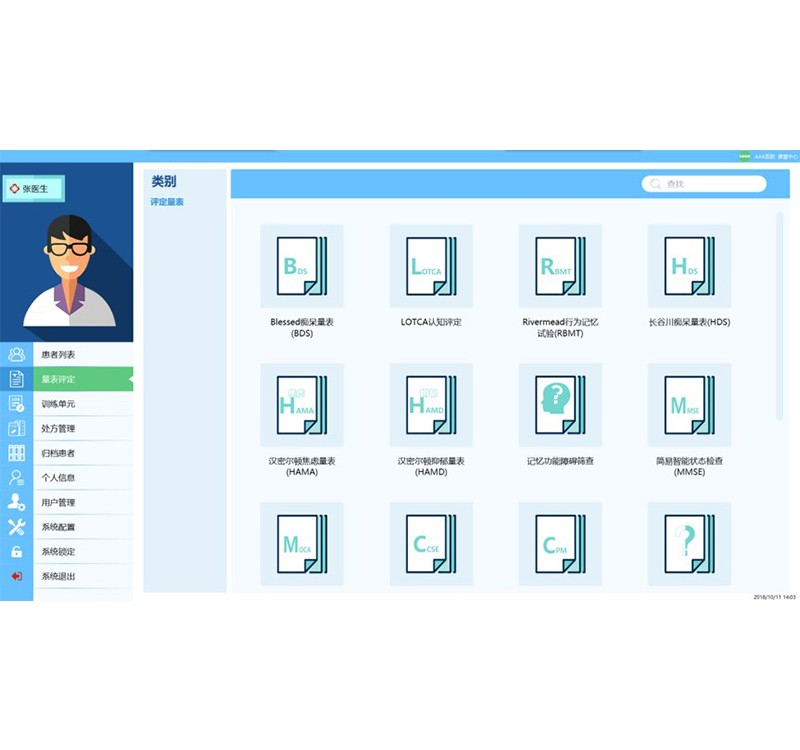Screen dimensions: 800x750
Task: Launch the Hamilton depression scale HAMD icon
Action: click(430, 404)
